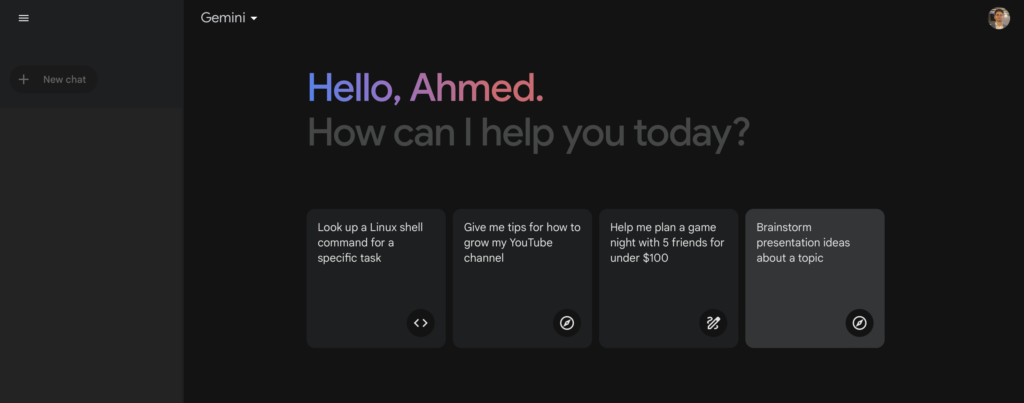Click empty top bar between Gemini and avatar
1024x403 pixels.
(620, 18)
